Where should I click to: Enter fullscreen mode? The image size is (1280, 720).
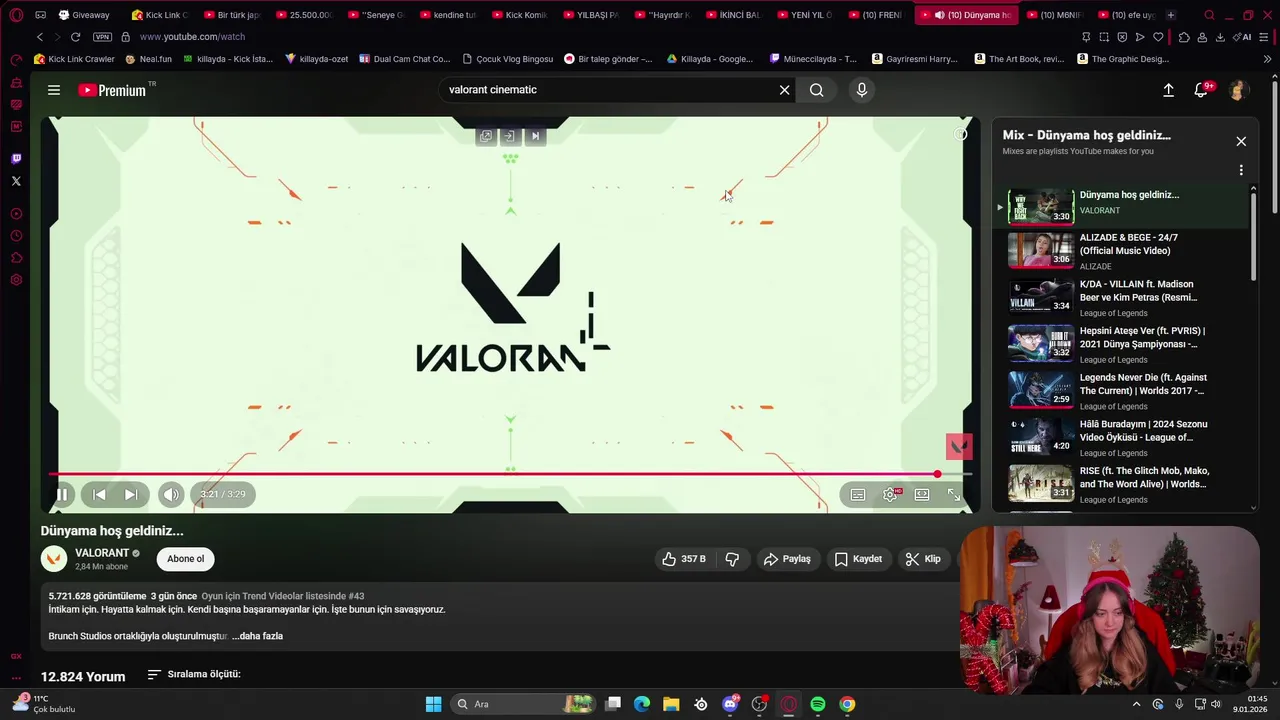[954, 494]
